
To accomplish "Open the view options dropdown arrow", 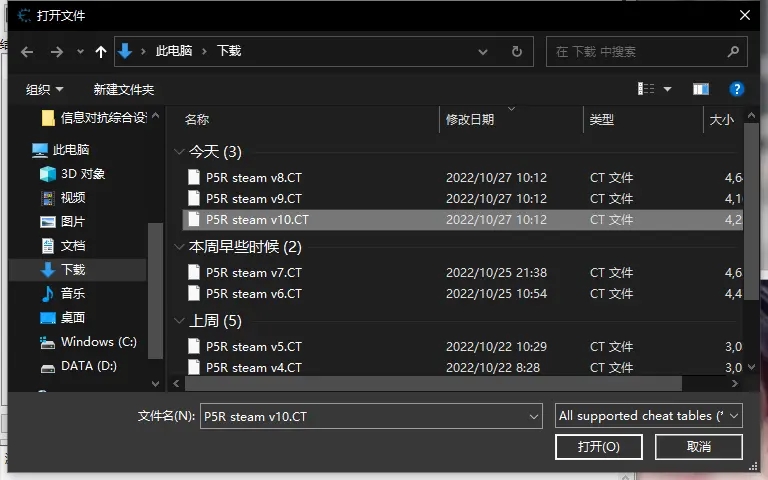I will 667,89.
